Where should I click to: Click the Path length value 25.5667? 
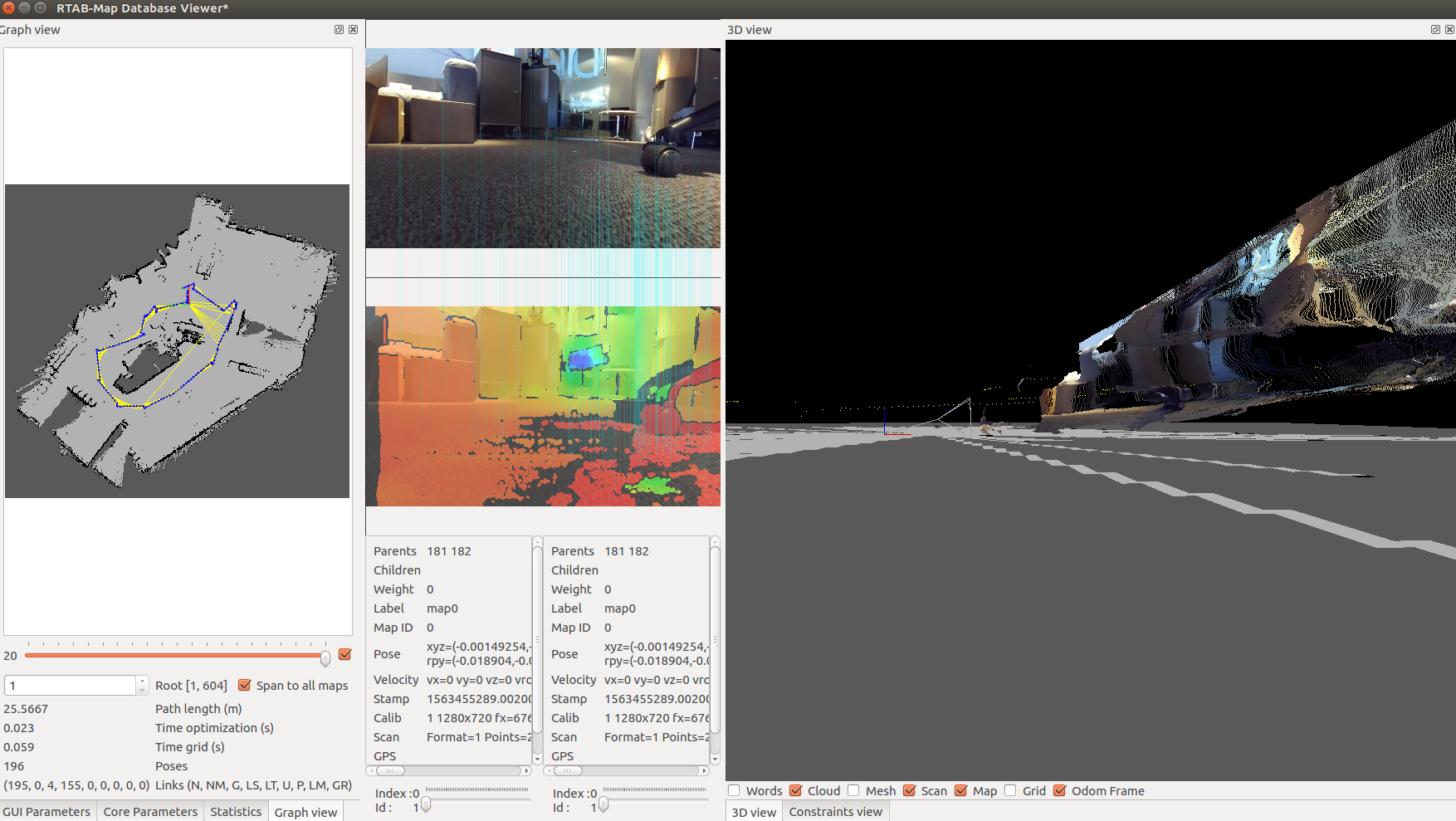(26, 709)
